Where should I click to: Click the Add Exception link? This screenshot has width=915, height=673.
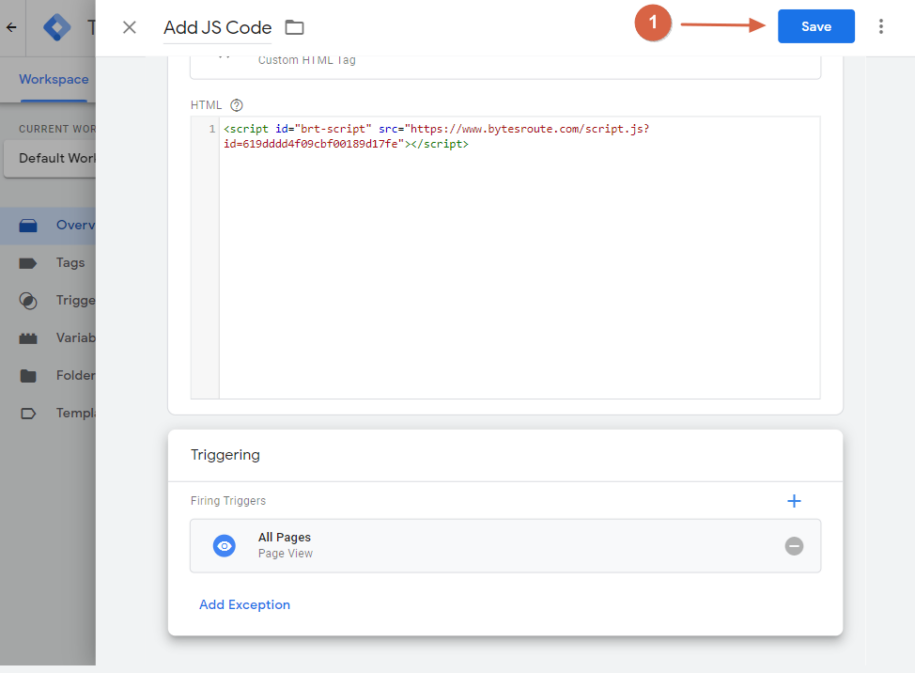(245, 605)
